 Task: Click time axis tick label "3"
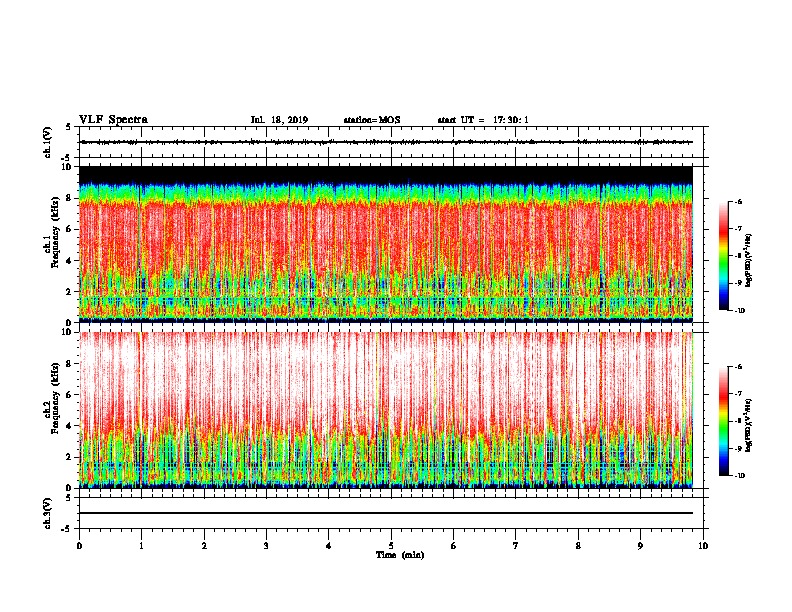tap(266, 546)
